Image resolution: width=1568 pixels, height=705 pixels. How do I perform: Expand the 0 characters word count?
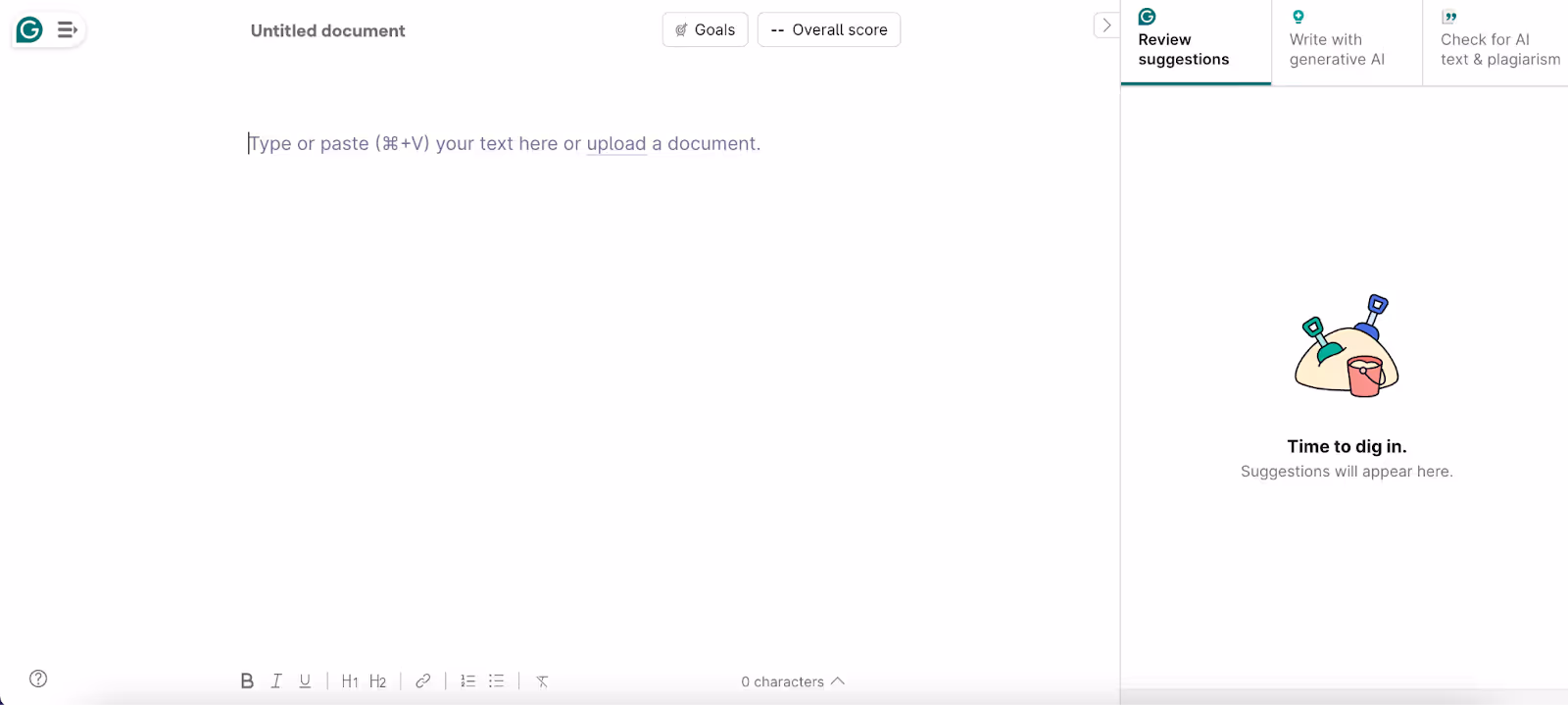[793, 681]
